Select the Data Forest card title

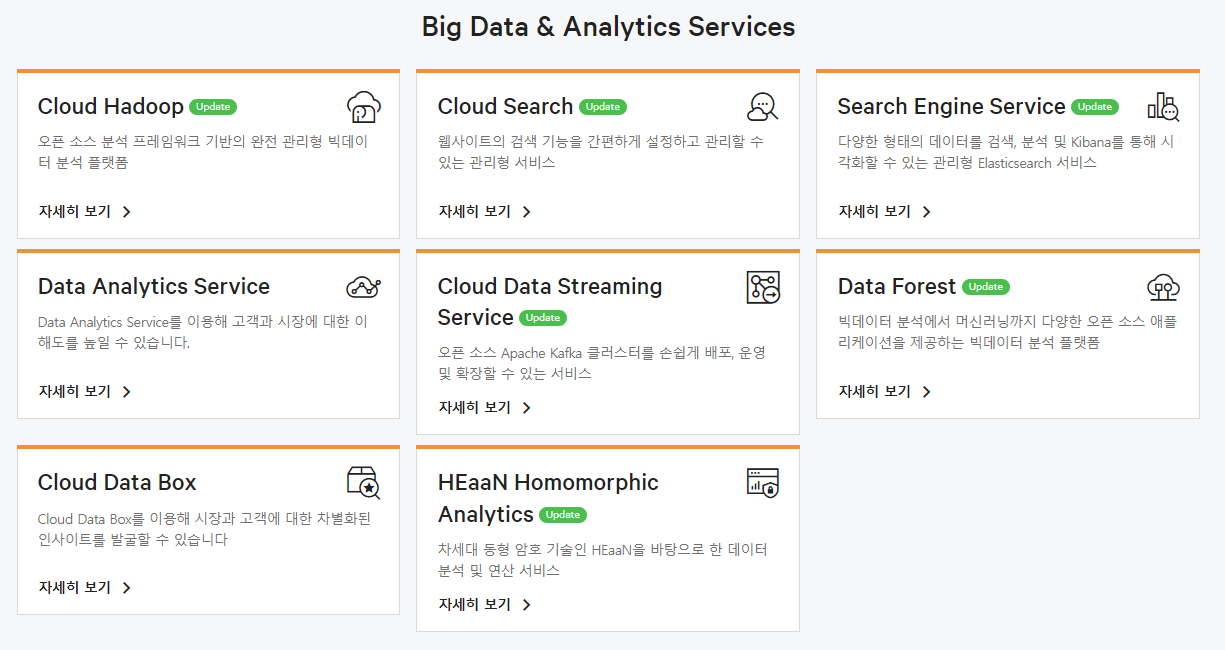(897, 287)
